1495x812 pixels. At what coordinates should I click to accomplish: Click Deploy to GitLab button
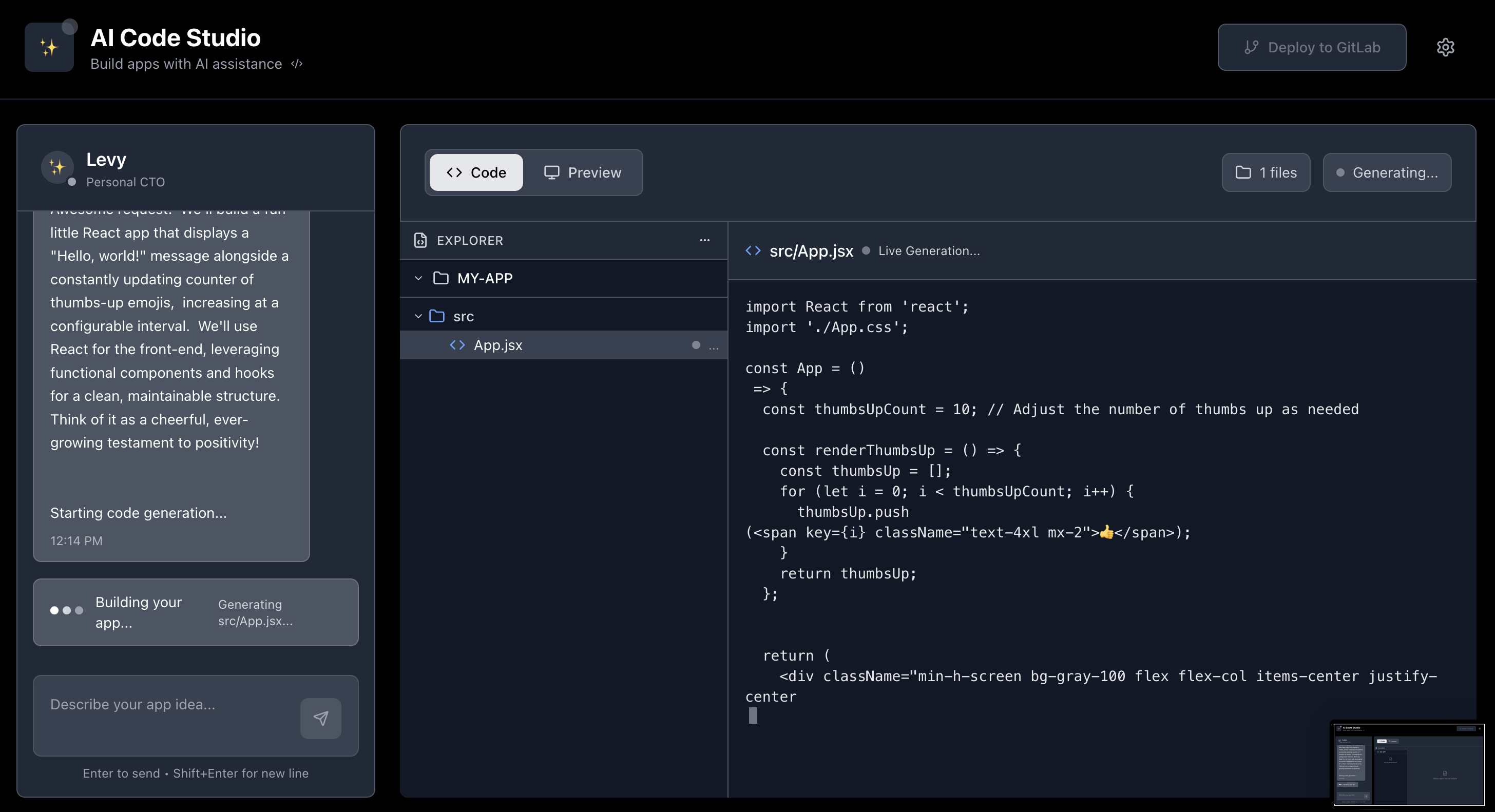1312,47
